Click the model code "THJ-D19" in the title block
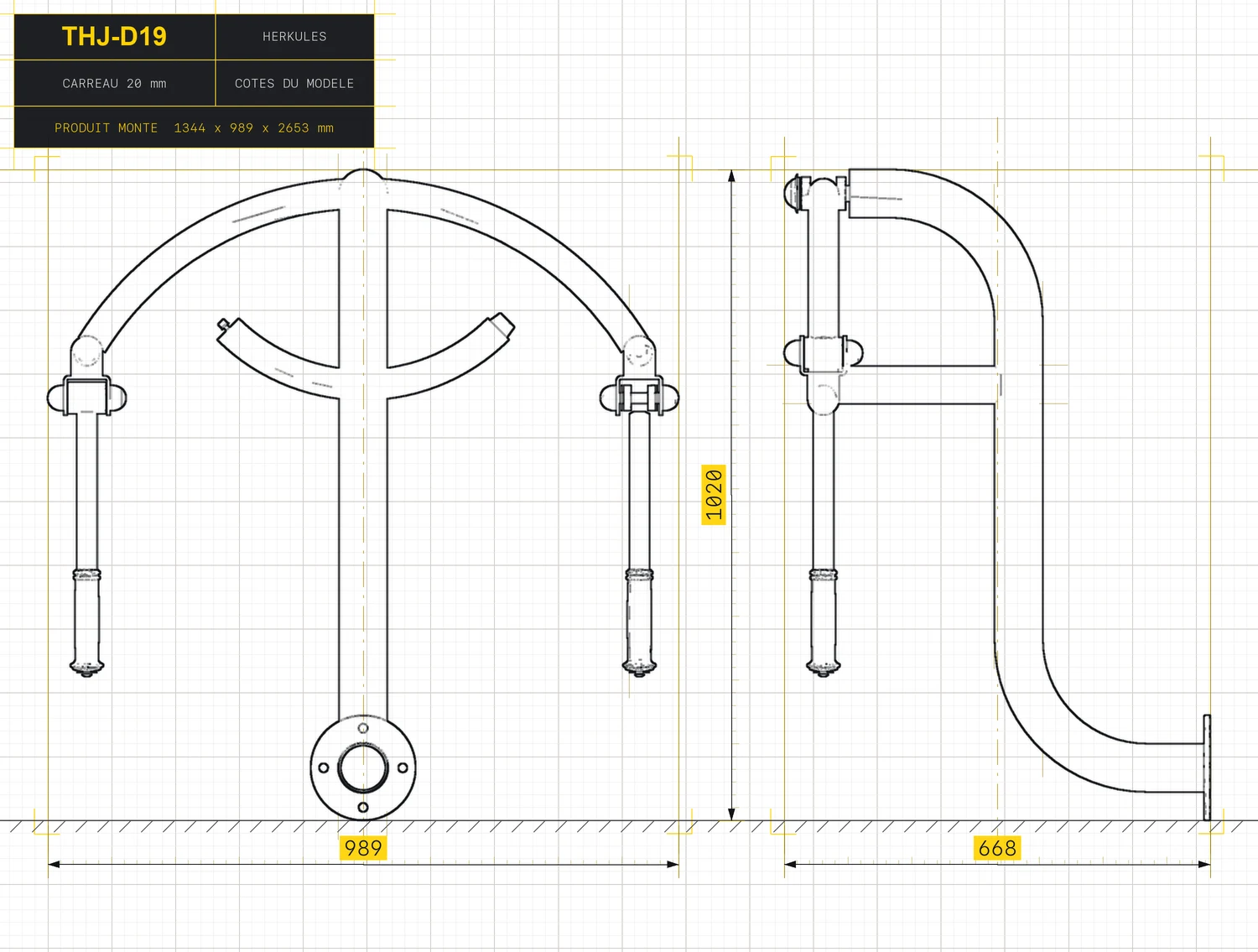This screenshot has height=952, width=1258. click(x=114, y=37)
